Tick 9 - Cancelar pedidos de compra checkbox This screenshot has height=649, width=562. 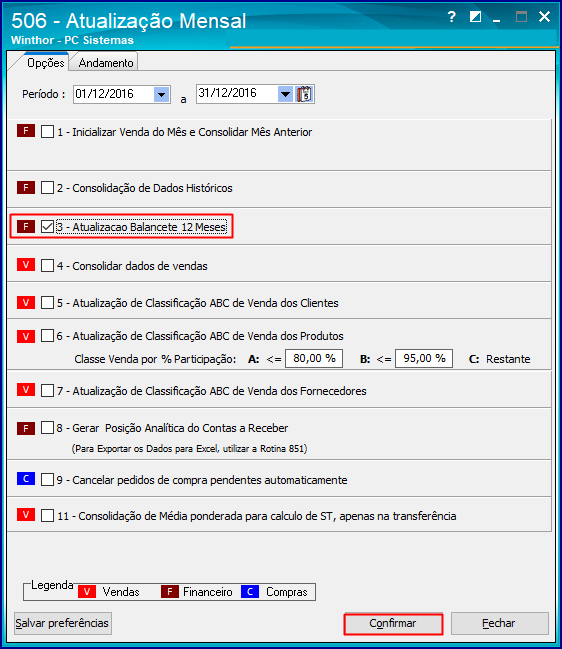(x=47, y=480)
